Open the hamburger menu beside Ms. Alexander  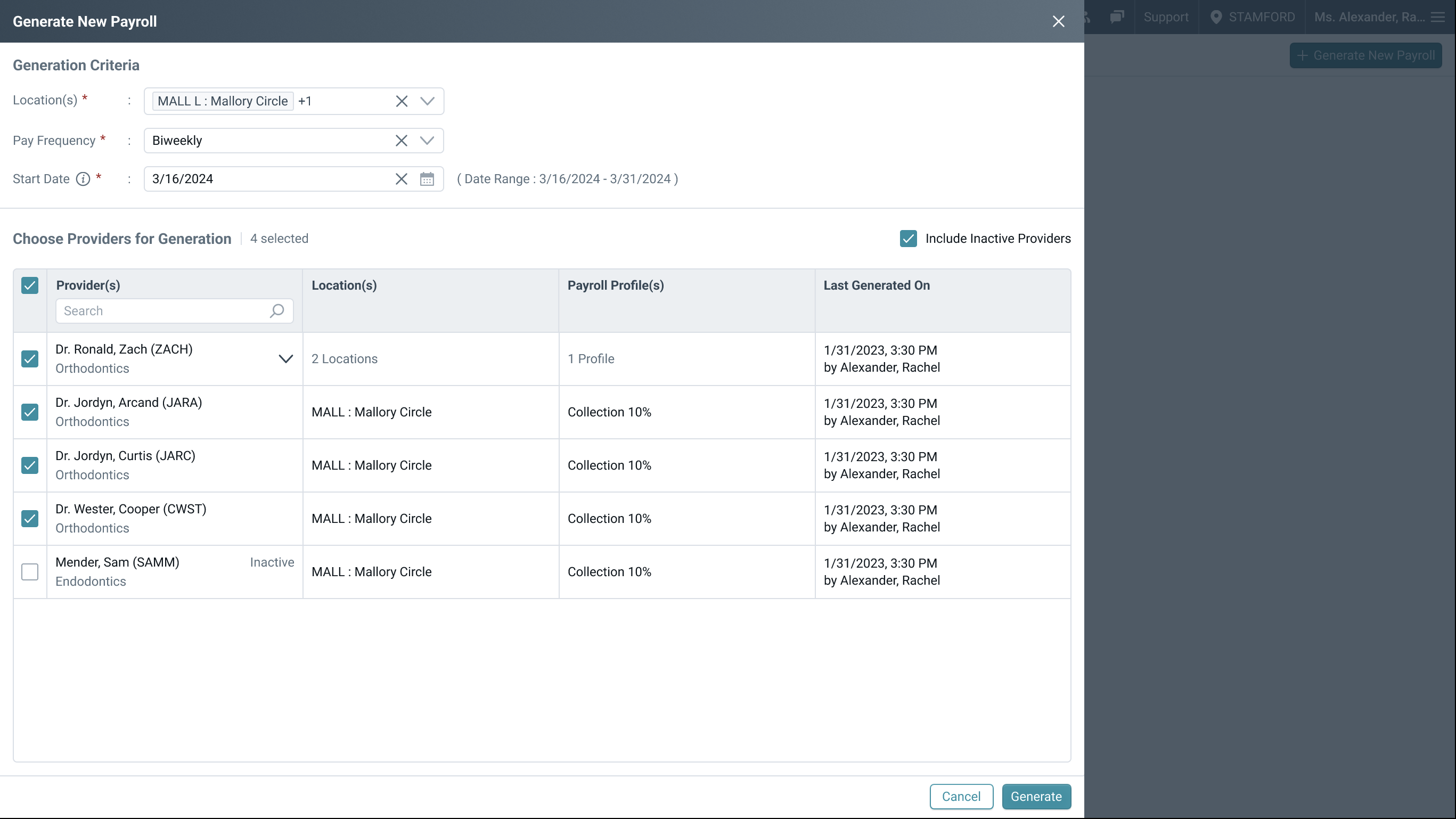coord(1438,17)
